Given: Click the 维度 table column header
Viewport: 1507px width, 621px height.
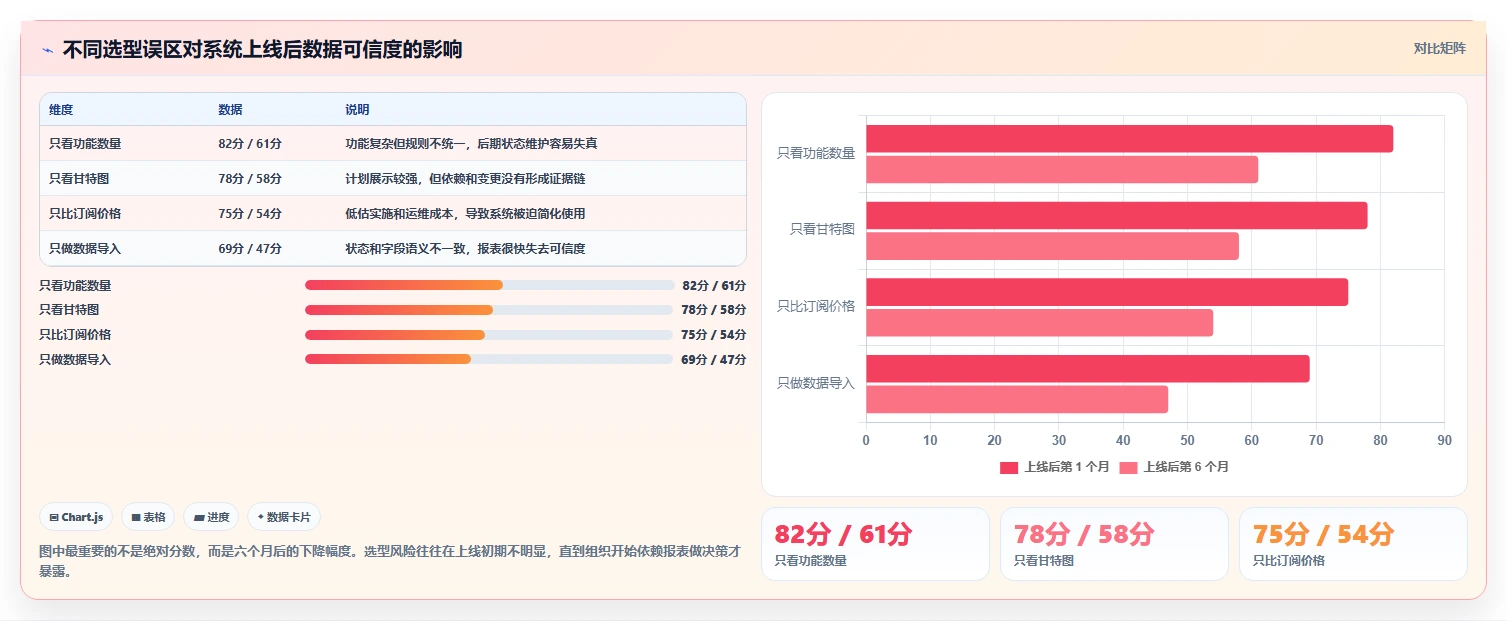Looking at the screenshot, I should pyautogui.click(x=61, y=109).
